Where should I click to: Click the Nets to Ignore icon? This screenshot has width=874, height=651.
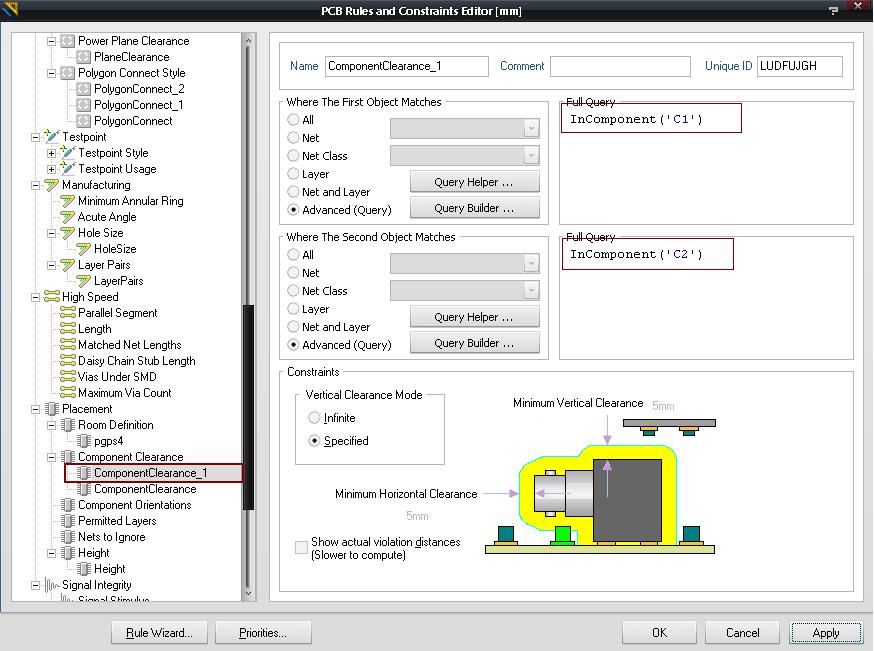click(67, 537)
